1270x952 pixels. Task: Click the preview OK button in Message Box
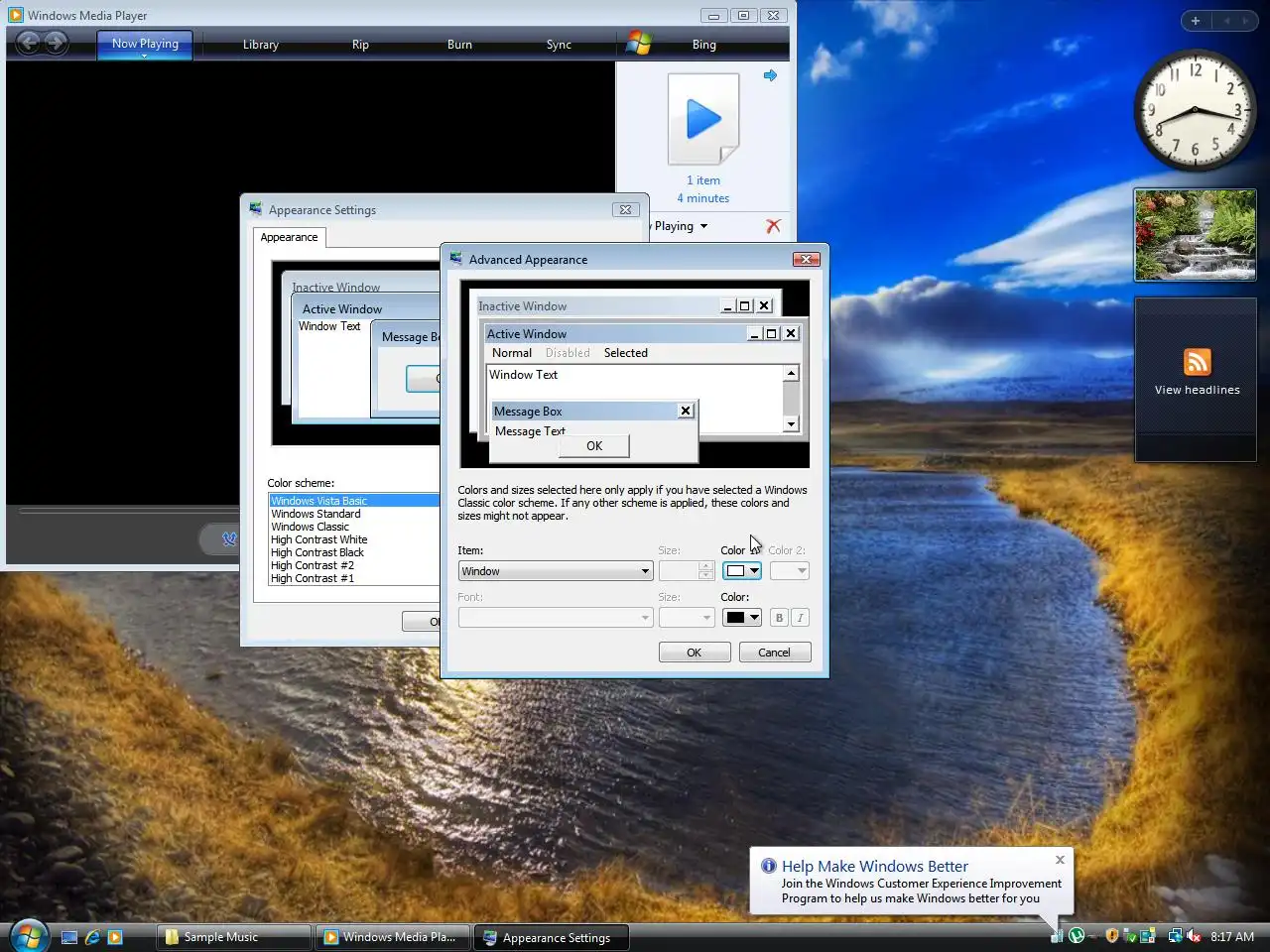(x=594, y=446)
